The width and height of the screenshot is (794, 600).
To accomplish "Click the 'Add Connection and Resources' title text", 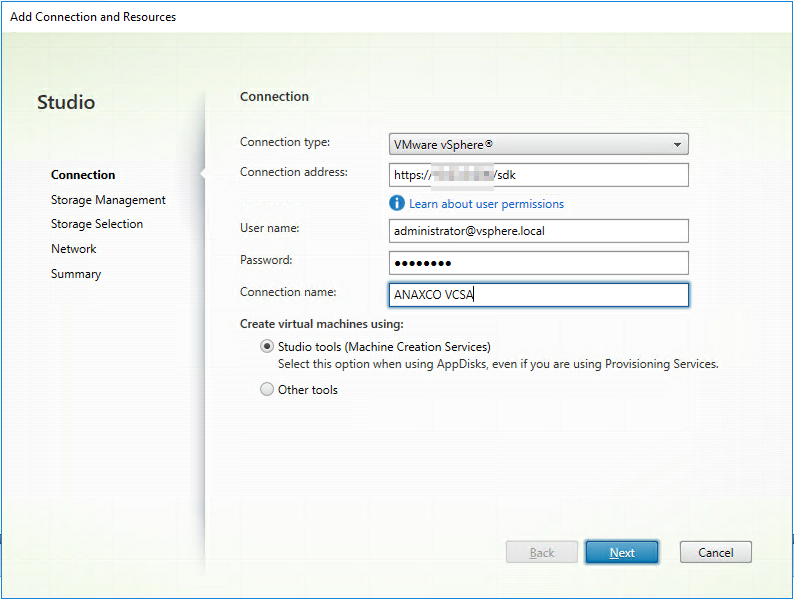I will point(93,17).
